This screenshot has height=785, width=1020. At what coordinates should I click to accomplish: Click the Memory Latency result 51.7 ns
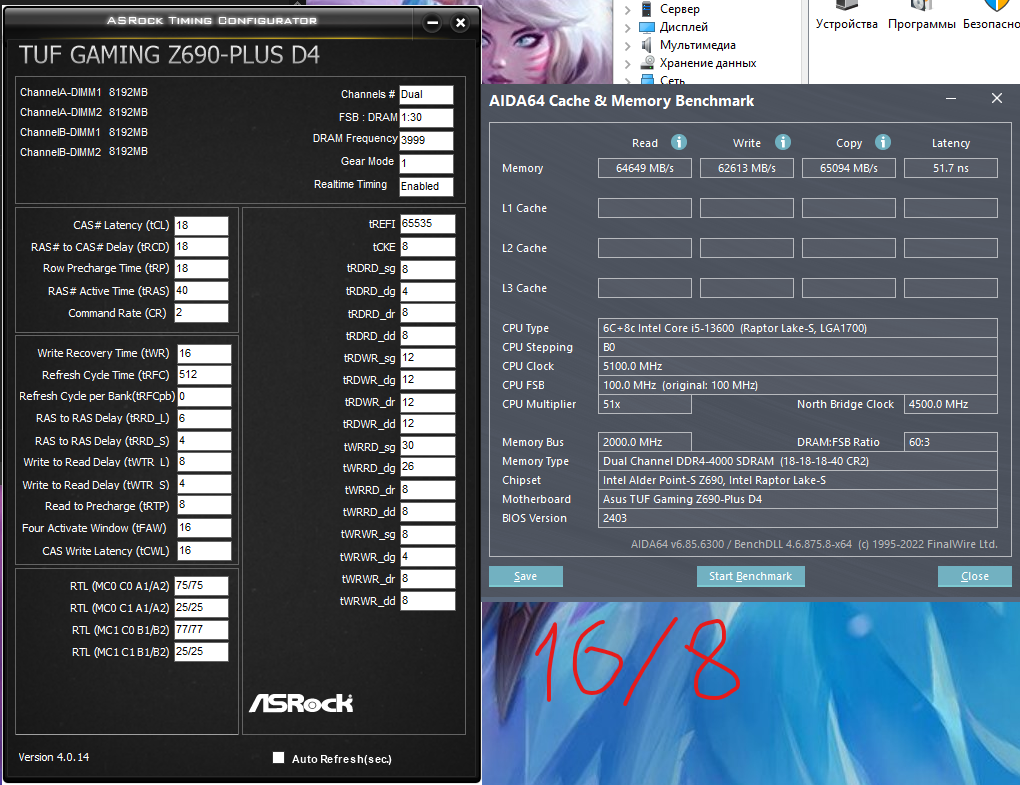950,168
